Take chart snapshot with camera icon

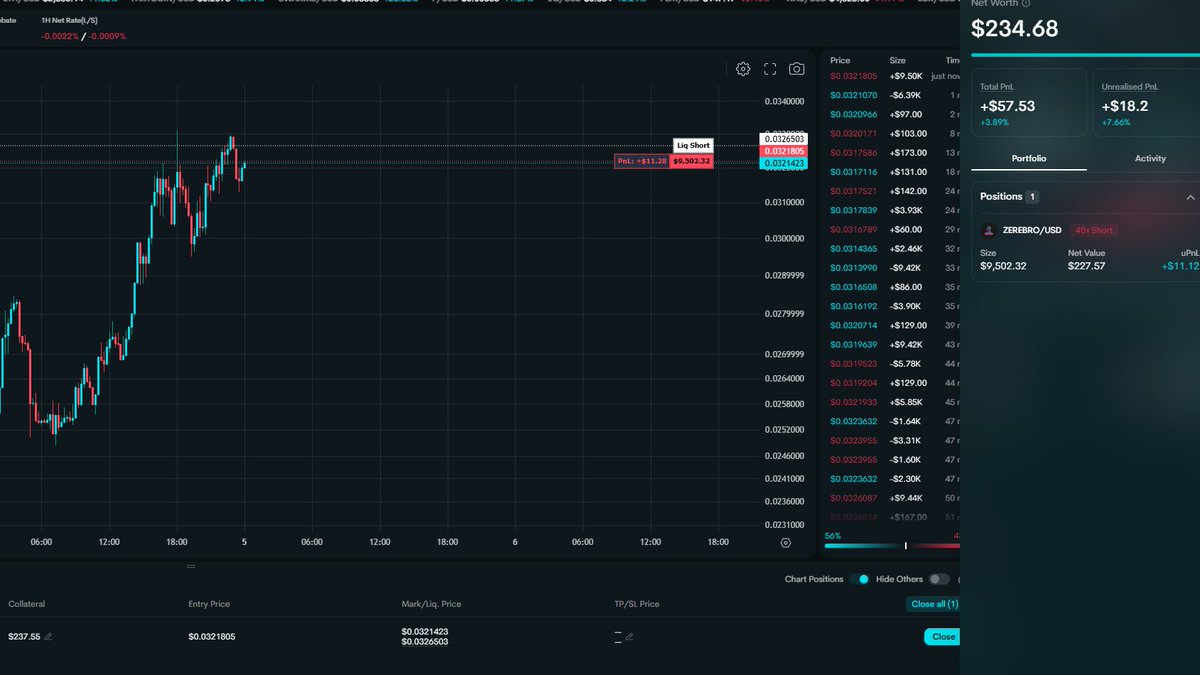[x=796, y=69]
